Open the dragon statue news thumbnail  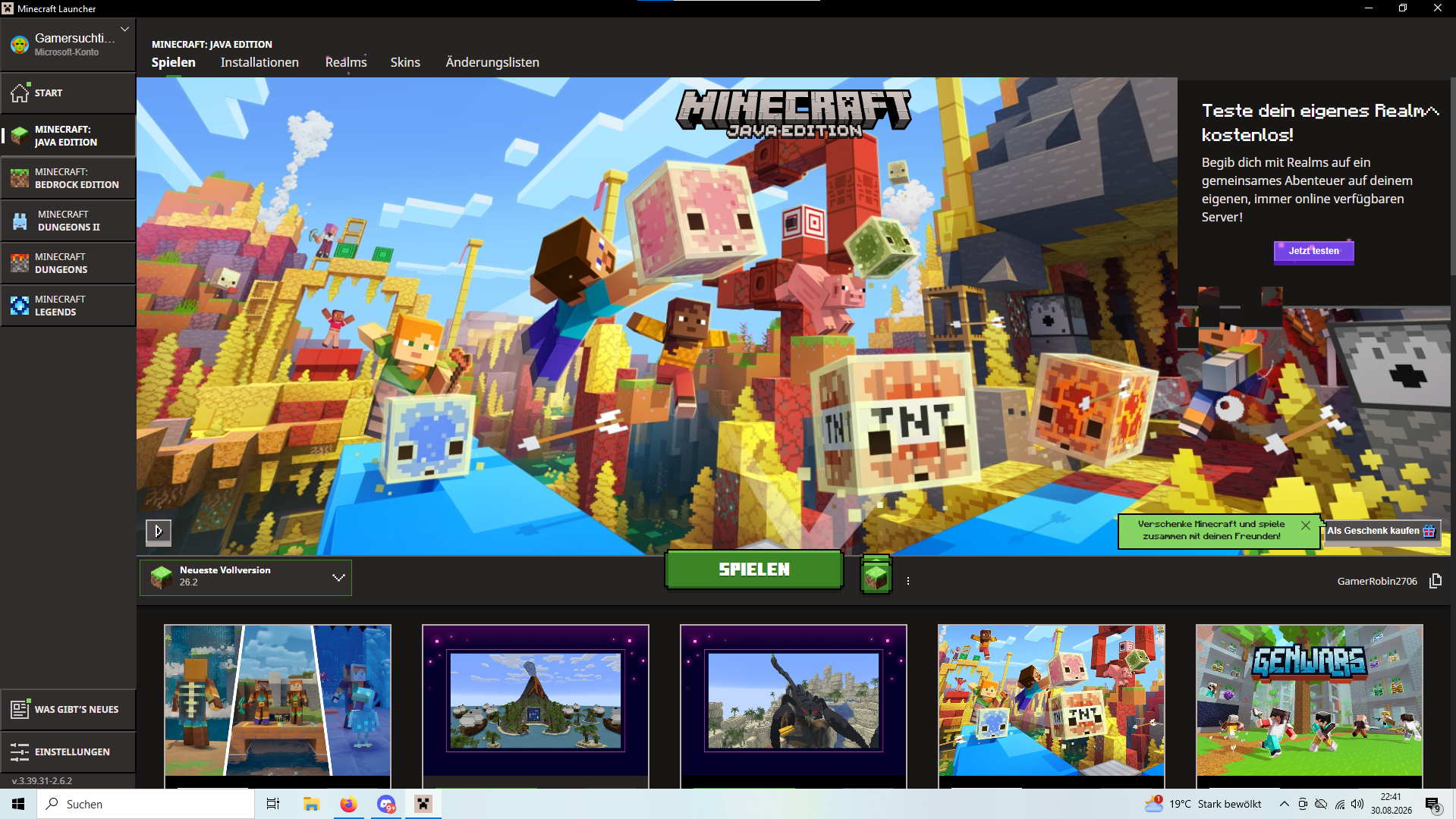click(x=794, y=700)
